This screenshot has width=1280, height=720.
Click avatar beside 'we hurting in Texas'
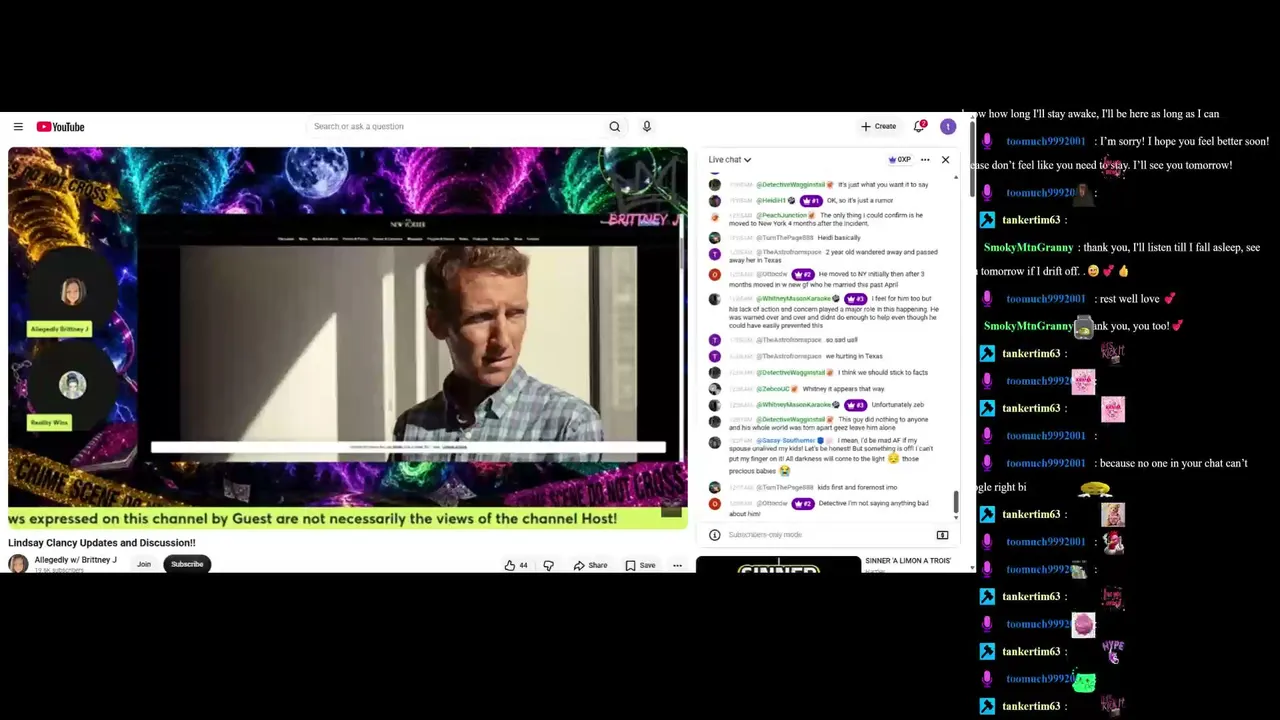click(714, 356)
